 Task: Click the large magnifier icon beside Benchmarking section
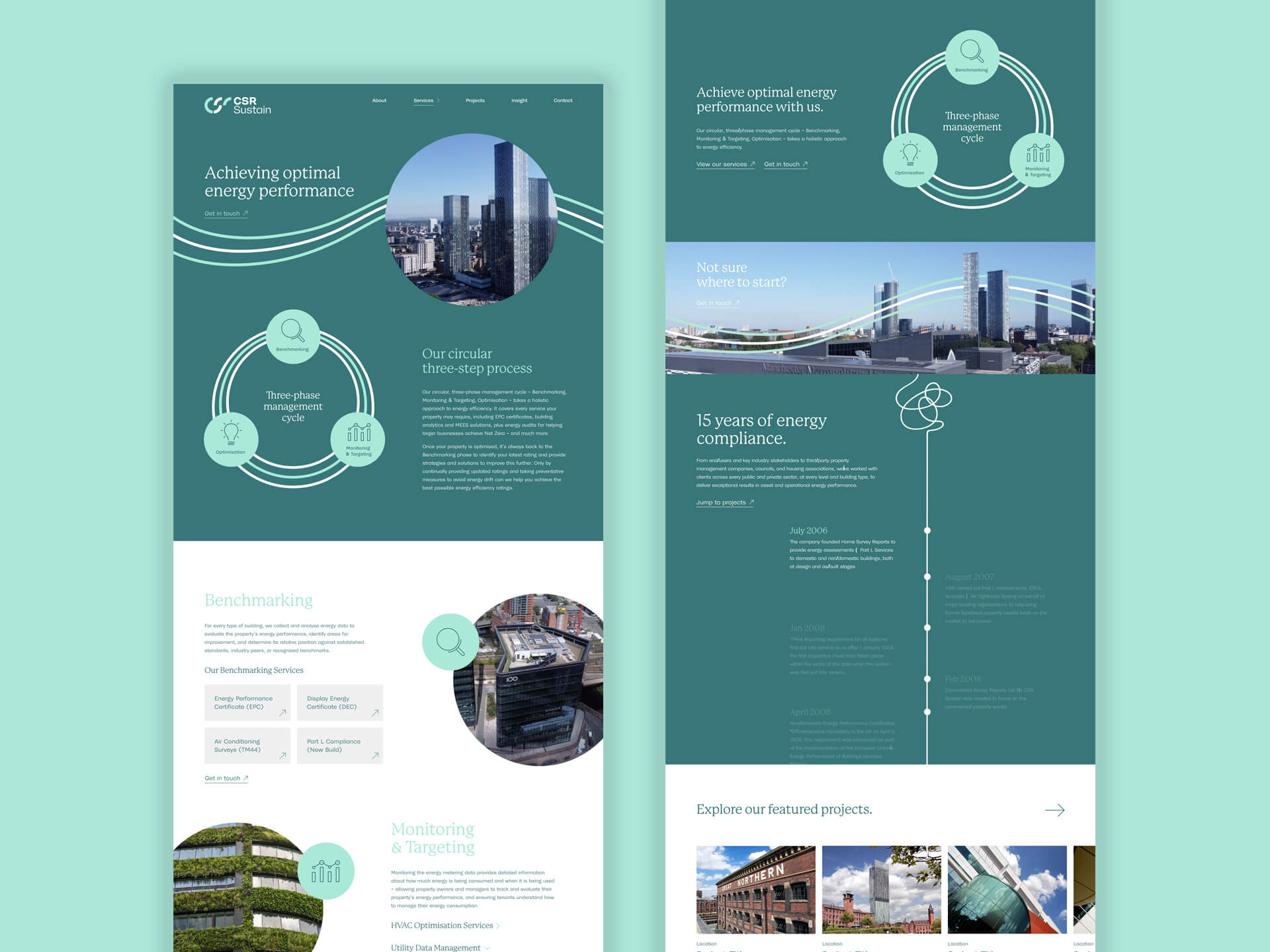(450, 642)
